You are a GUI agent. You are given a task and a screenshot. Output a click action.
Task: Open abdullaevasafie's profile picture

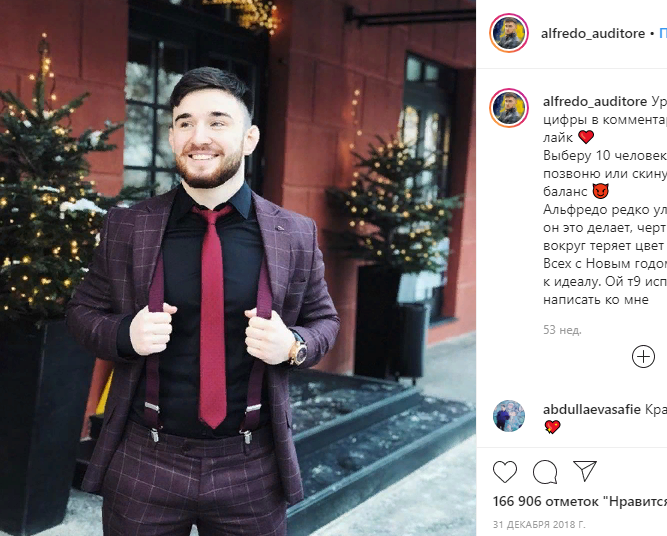click(509, 416)
